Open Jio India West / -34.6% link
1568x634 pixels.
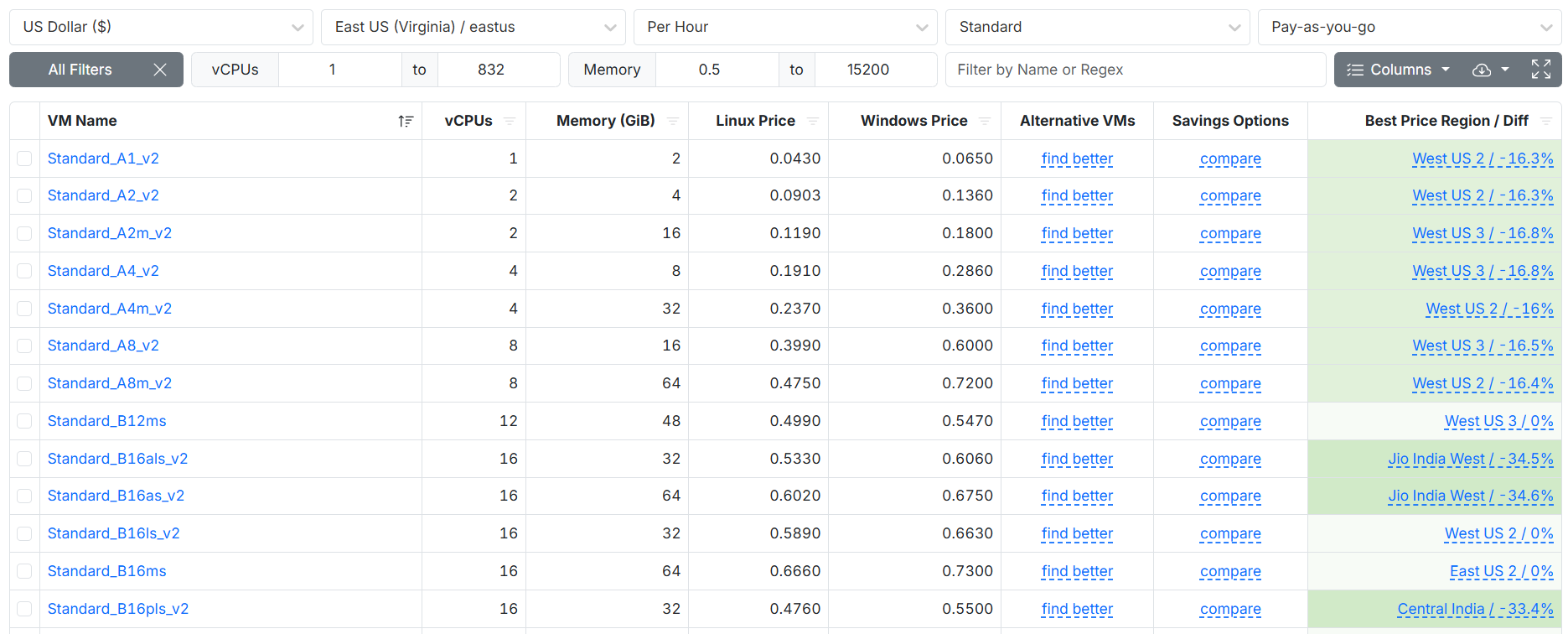(1471, 496)
